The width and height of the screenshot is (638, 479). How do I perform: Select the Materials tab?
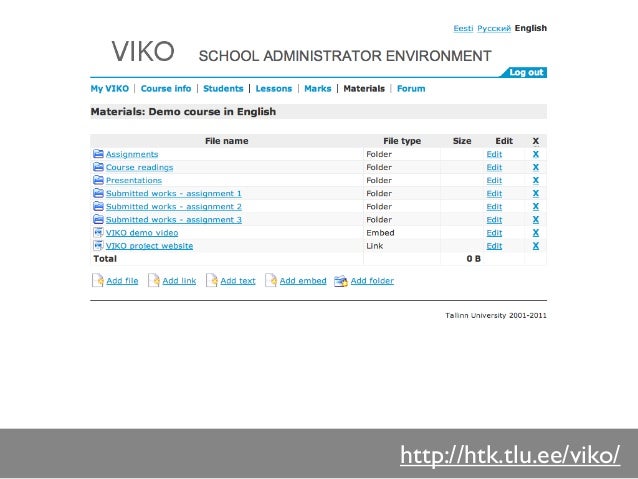(x=364, y=88)
